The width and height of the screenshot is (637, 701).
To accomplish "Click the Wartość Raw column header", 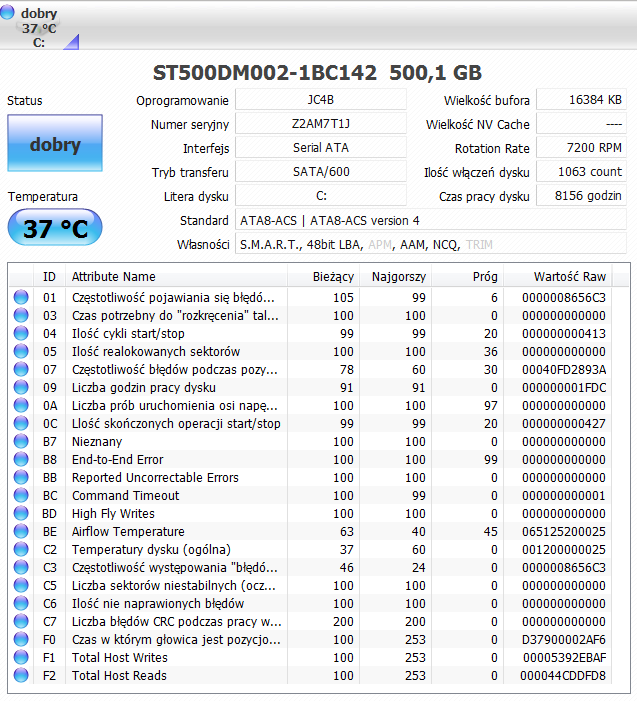I will [x=558, y=277].
